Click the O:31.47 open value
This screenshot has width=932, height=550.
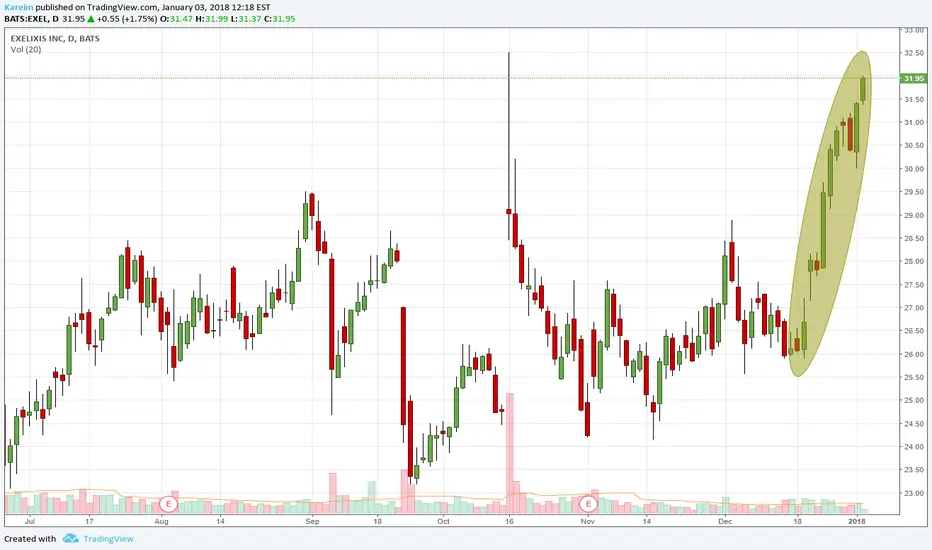coord(177,18)
